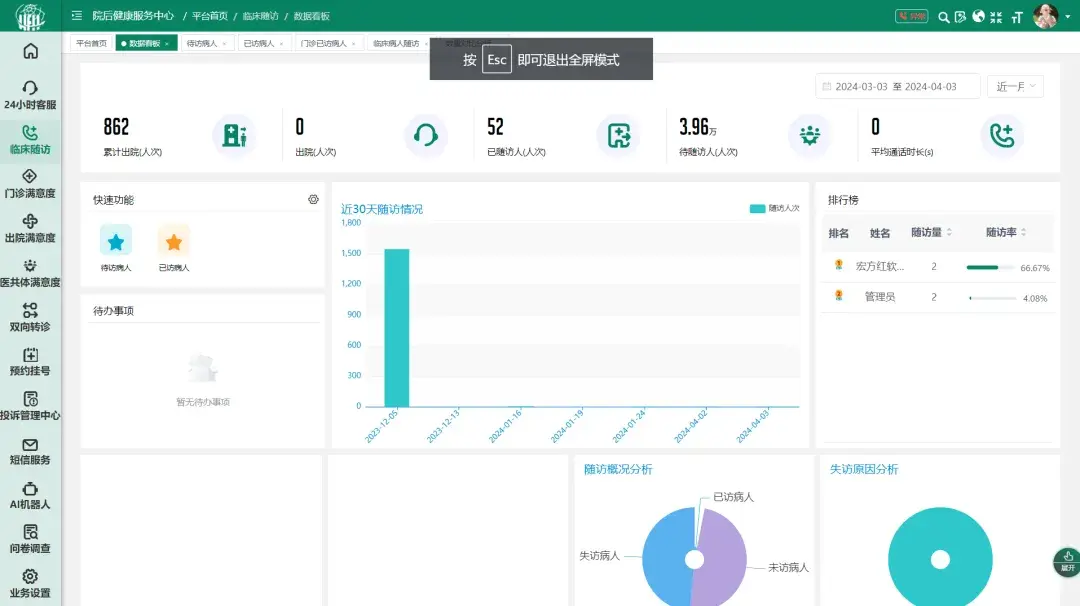The height and width of the screenshot is (606, 1080).
Task: Switch to the 门诊已访病人 tab
Action: [x=328, y=43]
